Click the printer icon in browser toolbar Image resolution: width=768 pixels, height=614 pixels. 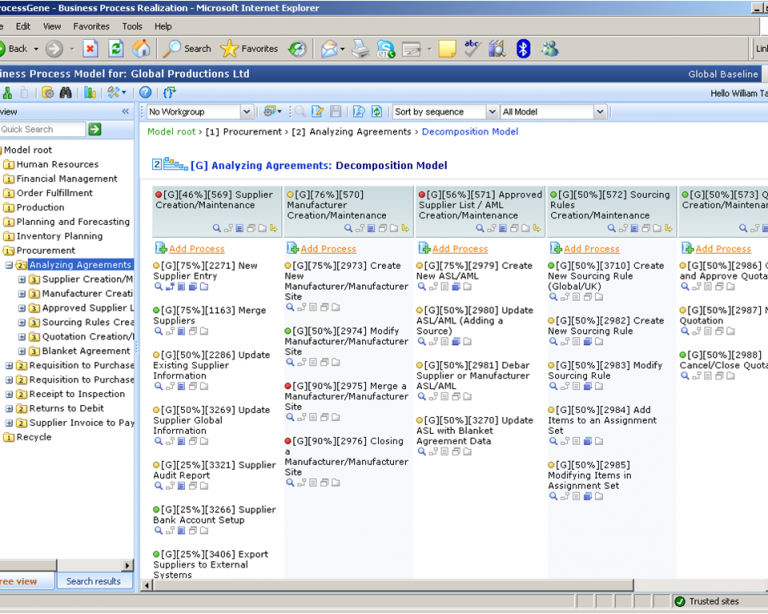pos(360,48)
